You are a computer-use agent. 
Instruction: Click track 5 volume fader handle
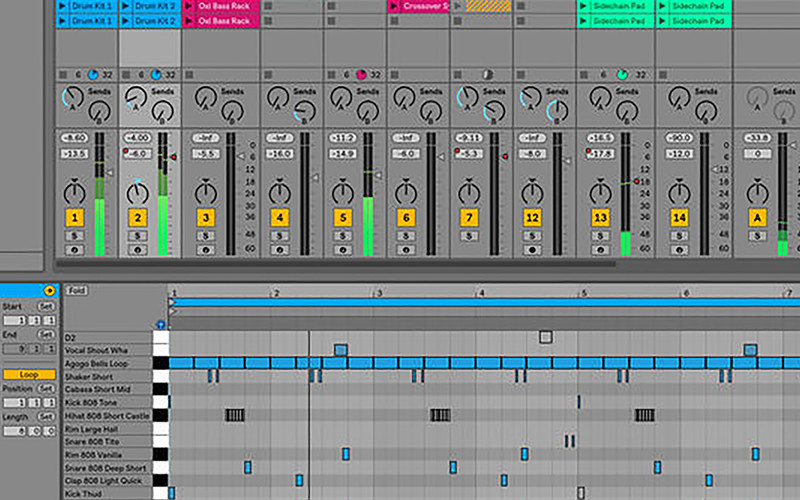click(378, 176)
